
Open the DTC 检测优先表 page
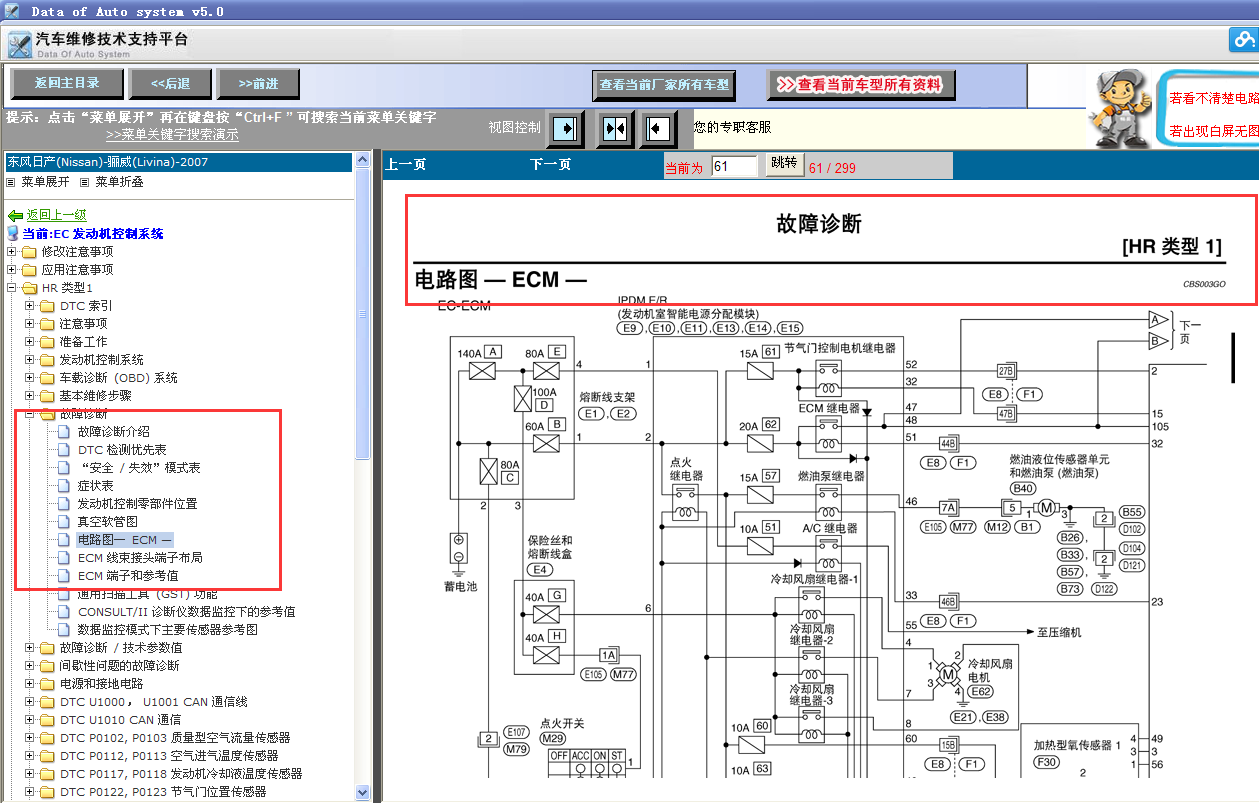(x=122, y=450)
